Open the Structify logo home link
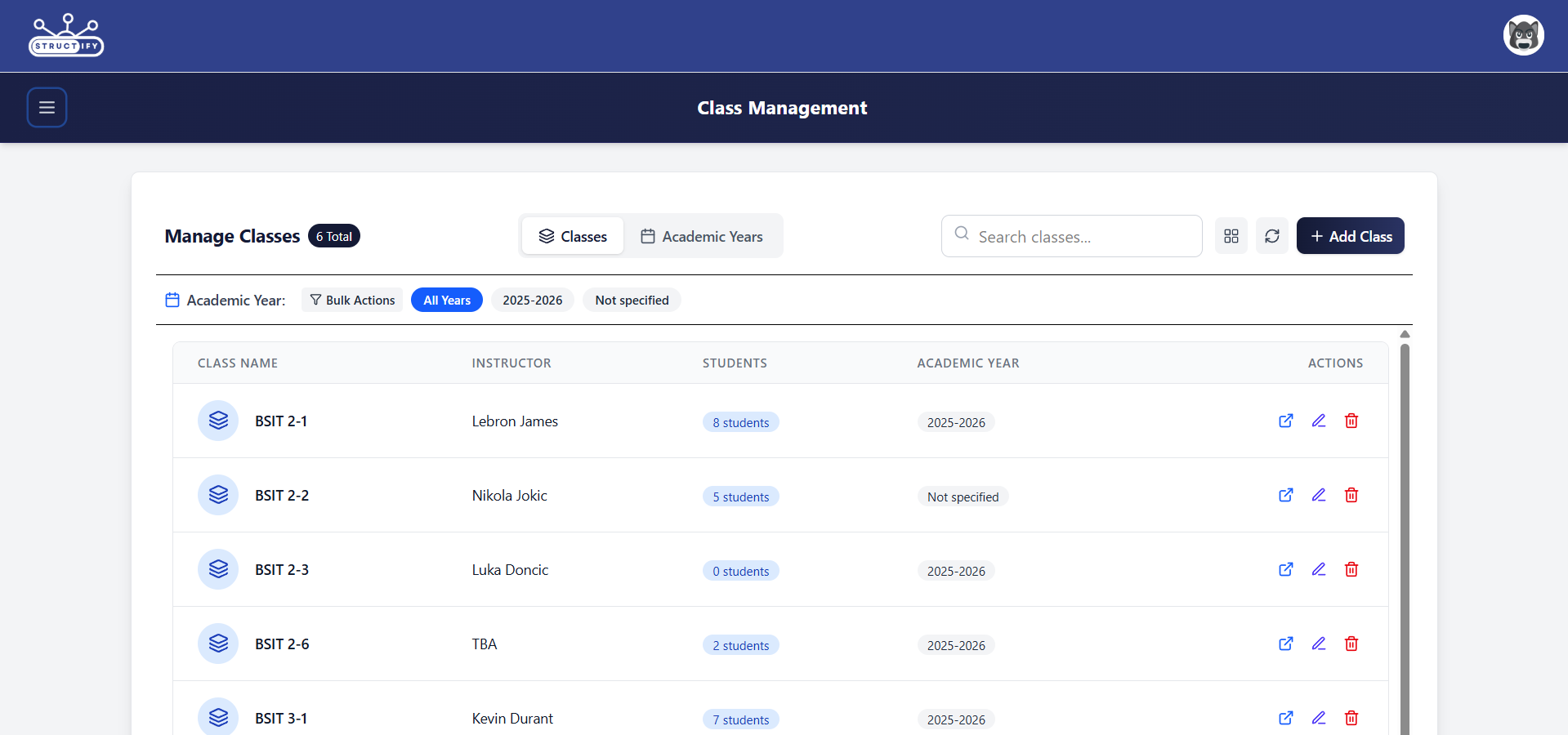The image size is (1568, 735). (67, 35)
